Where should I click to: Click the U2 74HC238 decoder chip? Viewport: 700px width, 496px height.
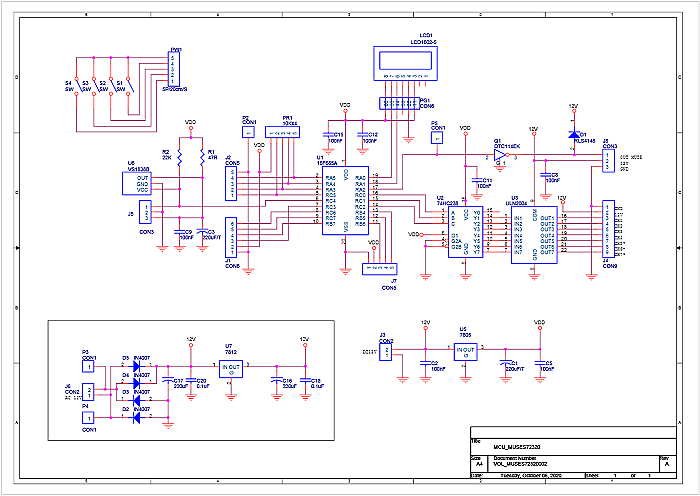coord(464,231)
